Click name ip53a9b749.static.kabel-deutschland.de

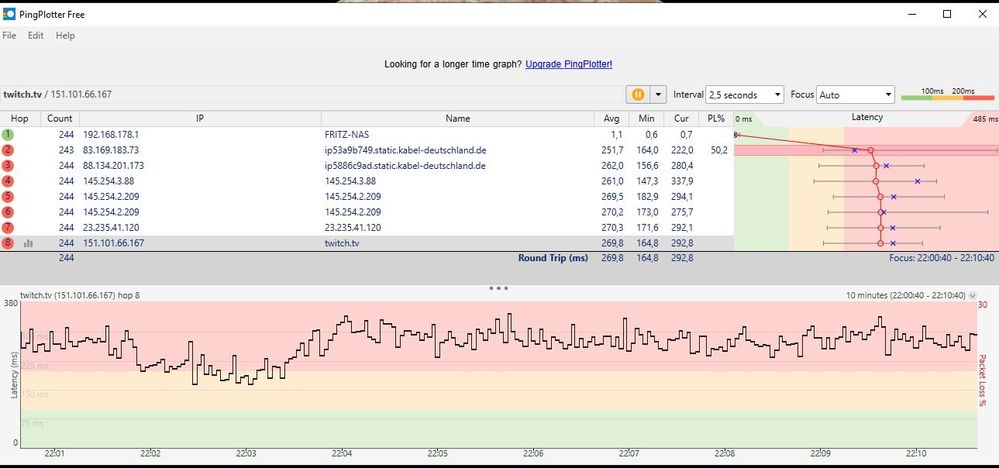pyautogui.click(x=405, y=150)
